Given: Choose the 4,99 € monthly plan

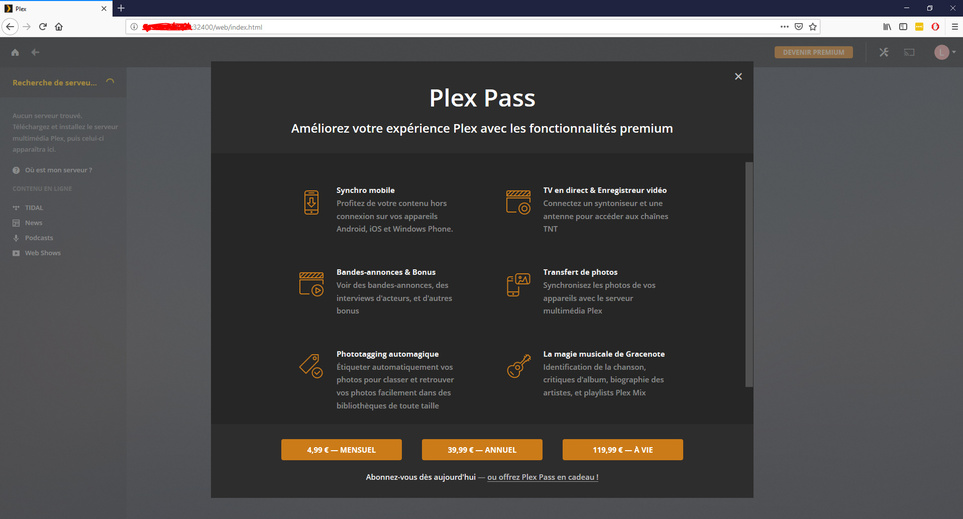Looking at the screenshot, I should (341, 450).
